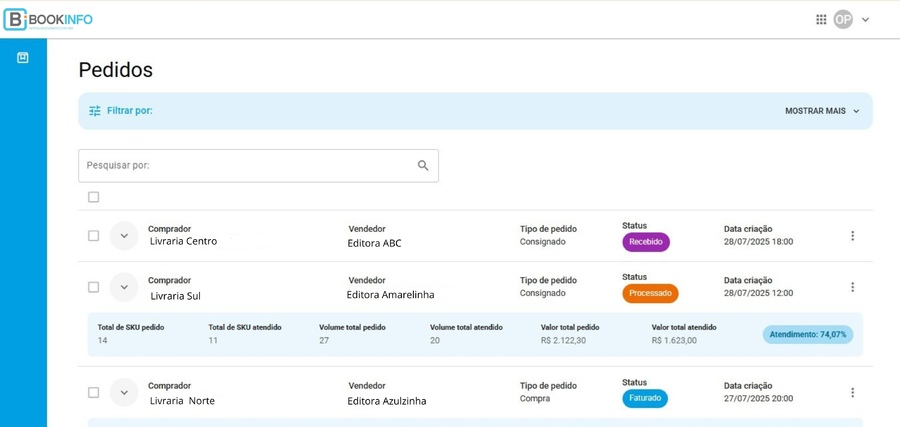Screen dimensions: 900x427
Task: Toggle the Livraria Norte order details chevron
Action: coord(124,393)
